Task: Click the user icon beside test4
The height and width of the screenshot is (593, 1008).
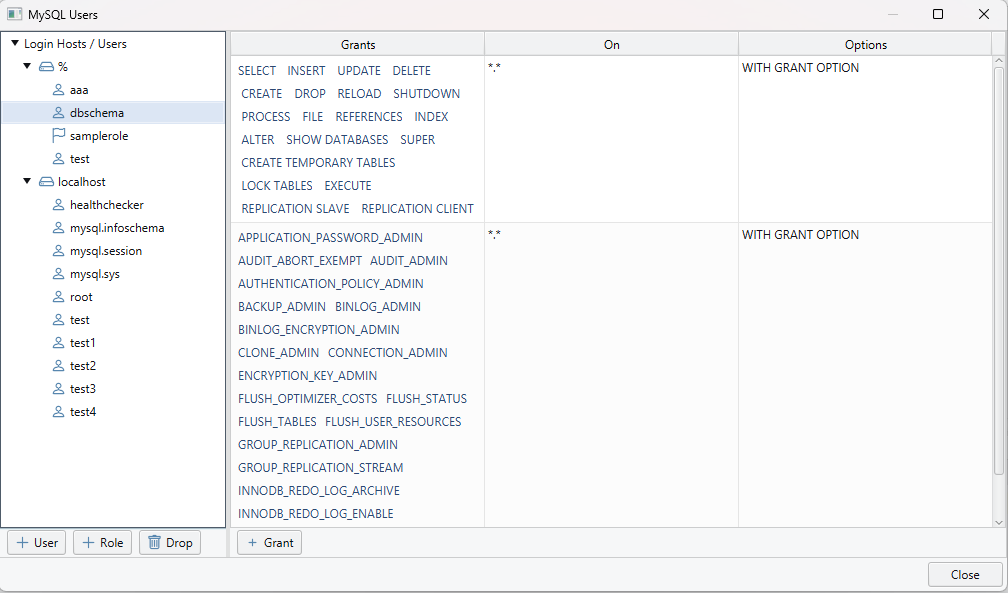Action: (x=58, y=412)
